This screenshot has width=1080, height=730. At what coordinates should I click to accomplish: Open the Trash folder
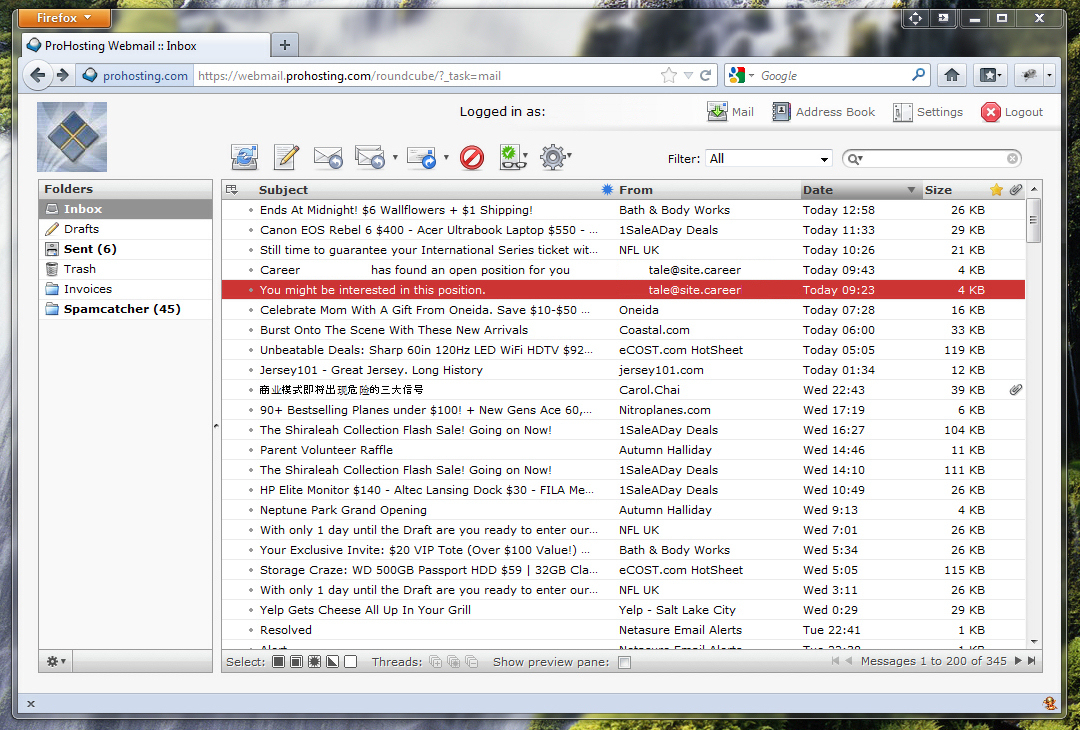(125, 269)
